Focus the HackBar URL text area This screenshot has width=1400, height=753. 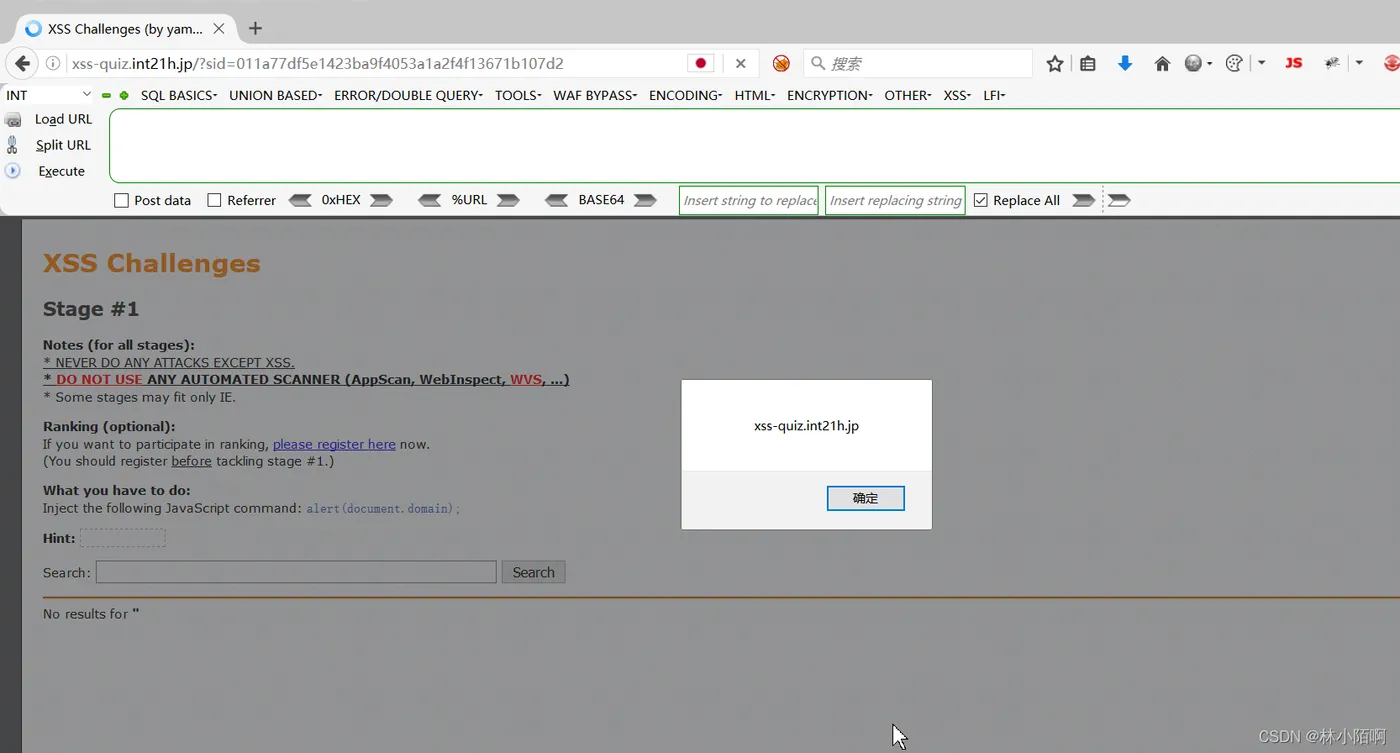(x=754, y=146)
